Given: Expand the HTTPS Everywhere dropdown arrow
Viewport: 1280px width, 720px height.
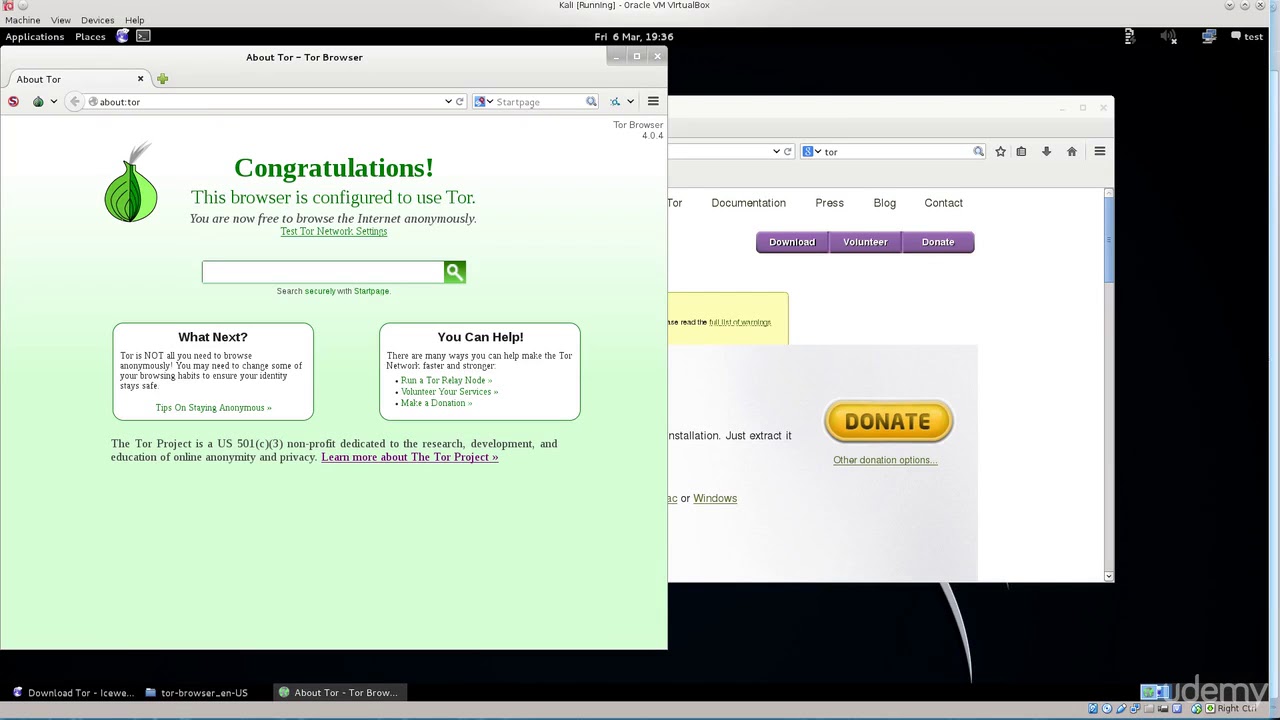Looking at the screenshot, I should [630, 102].
